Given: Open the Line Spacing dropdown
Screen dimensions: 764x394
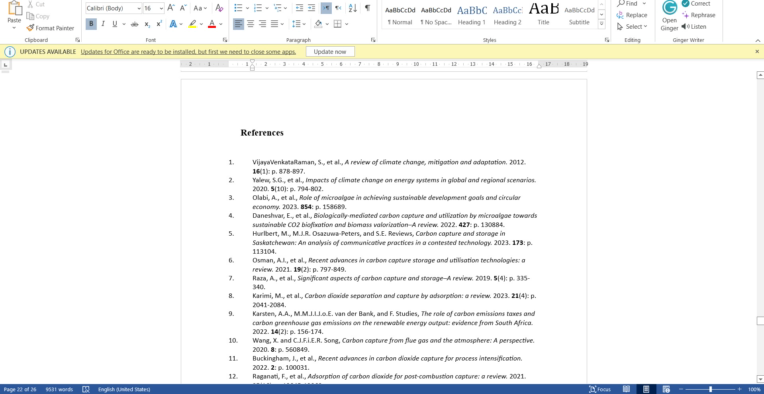Looking at the screenshot, I should tap(298, 24).
